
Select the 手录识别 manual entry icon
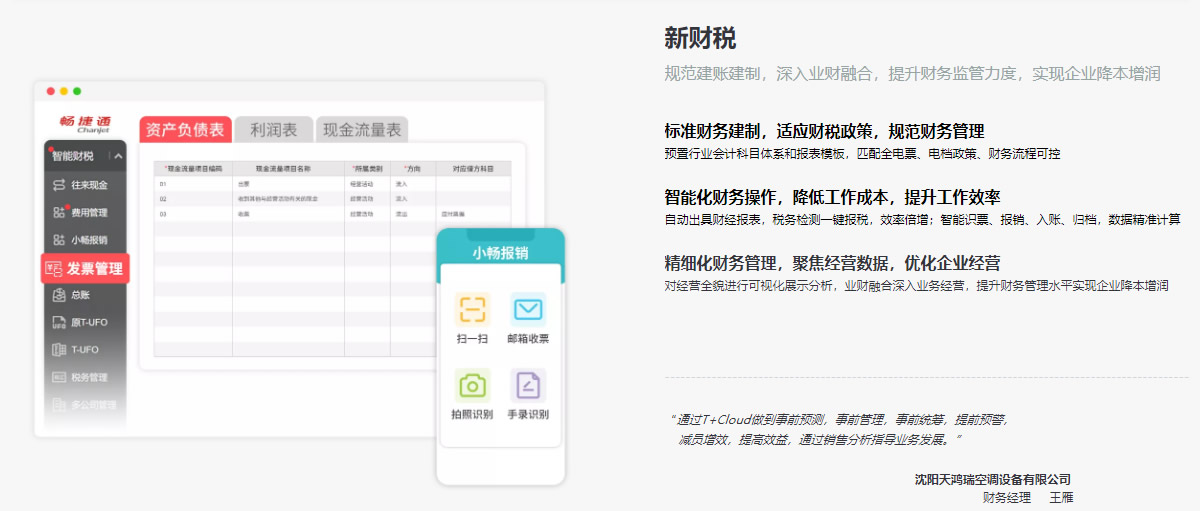[527, 385]
